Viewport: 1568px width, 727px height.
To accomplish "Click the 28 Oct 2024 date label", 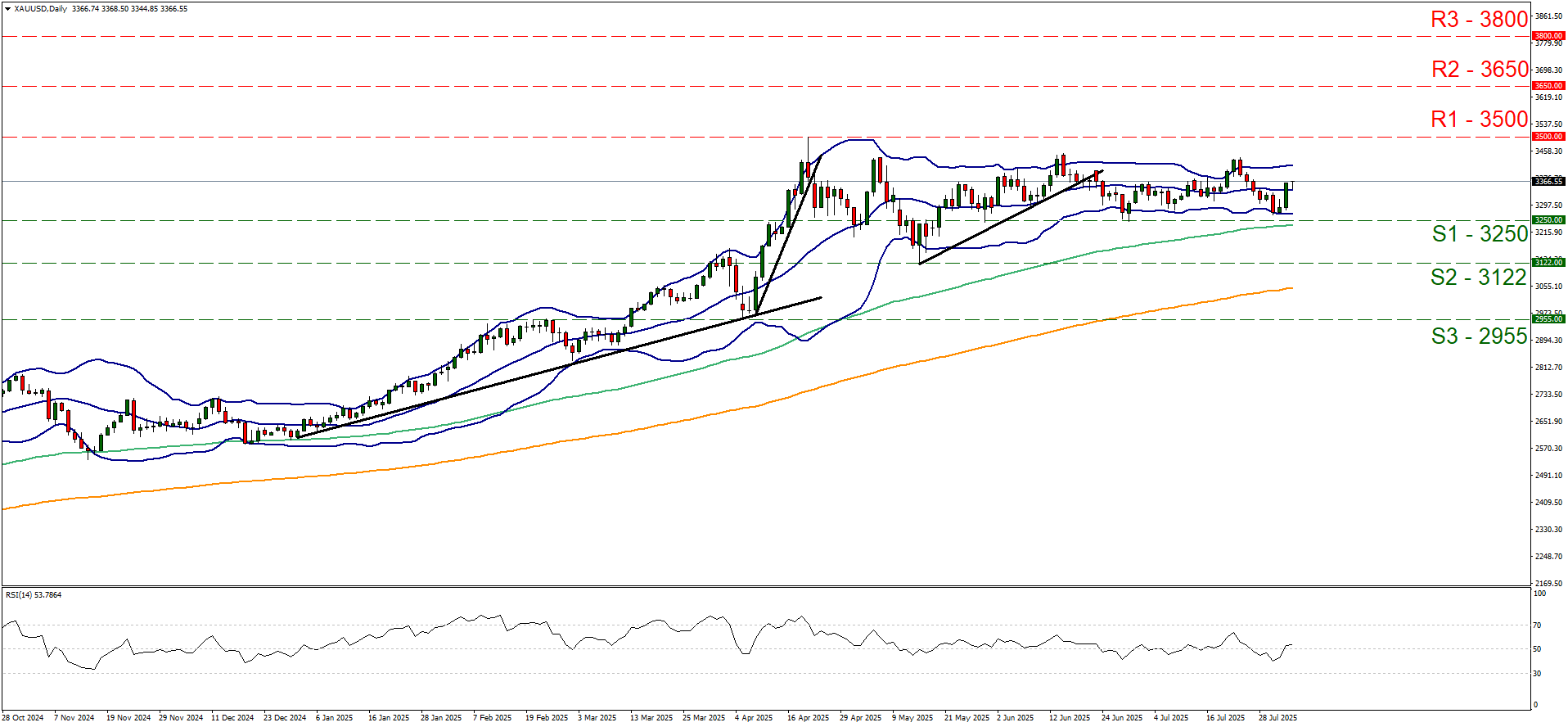I will [x=23, y=718].
